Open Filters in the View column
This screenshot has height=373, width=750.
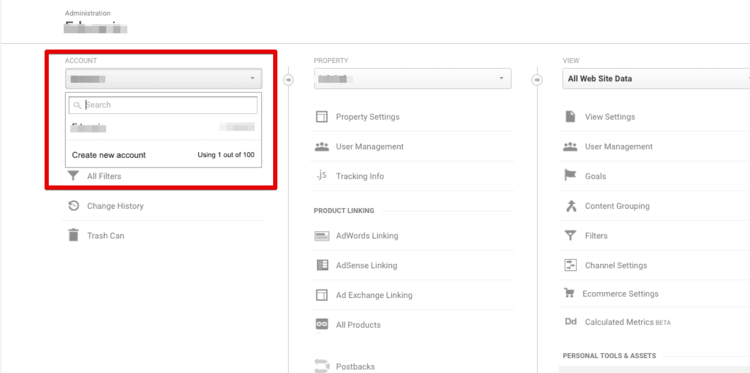pos(596,236)
